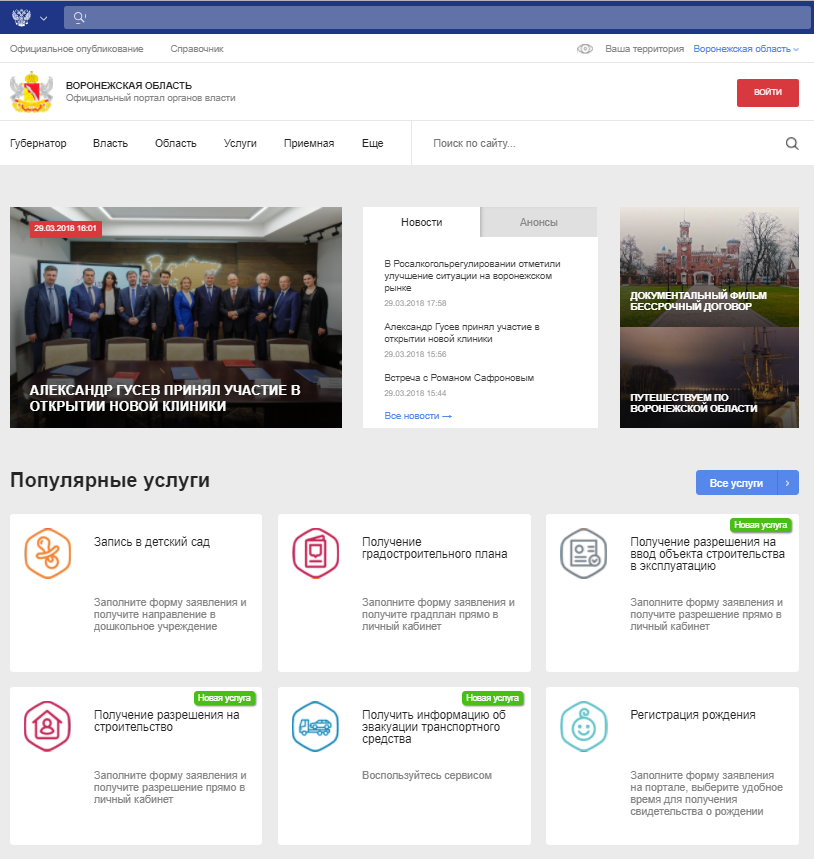Open the Все новости link
Screen dimensions: 814x859
pos(418,415)
